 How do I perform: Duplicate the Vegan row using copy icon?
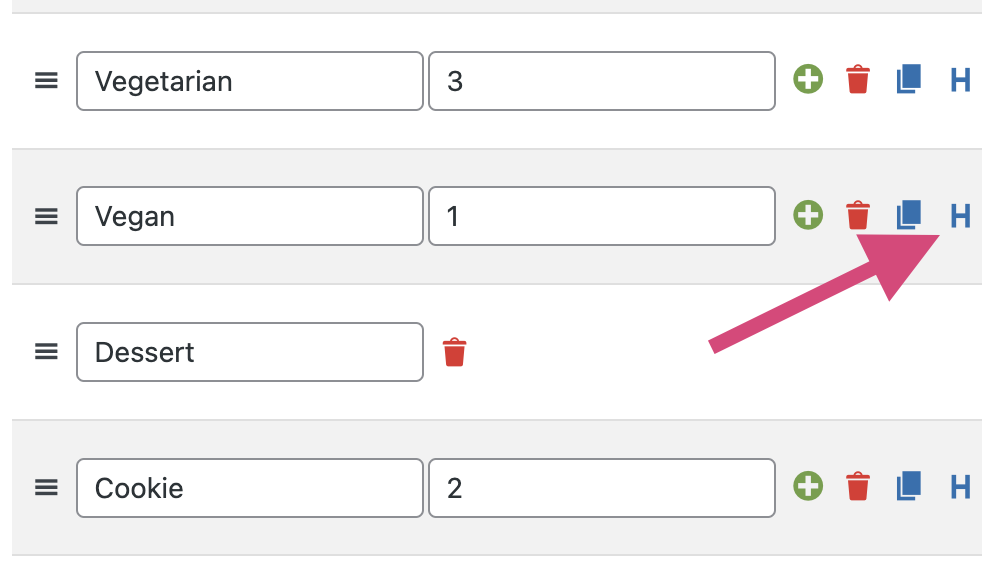pyautogui.click(x=908, y=215)
